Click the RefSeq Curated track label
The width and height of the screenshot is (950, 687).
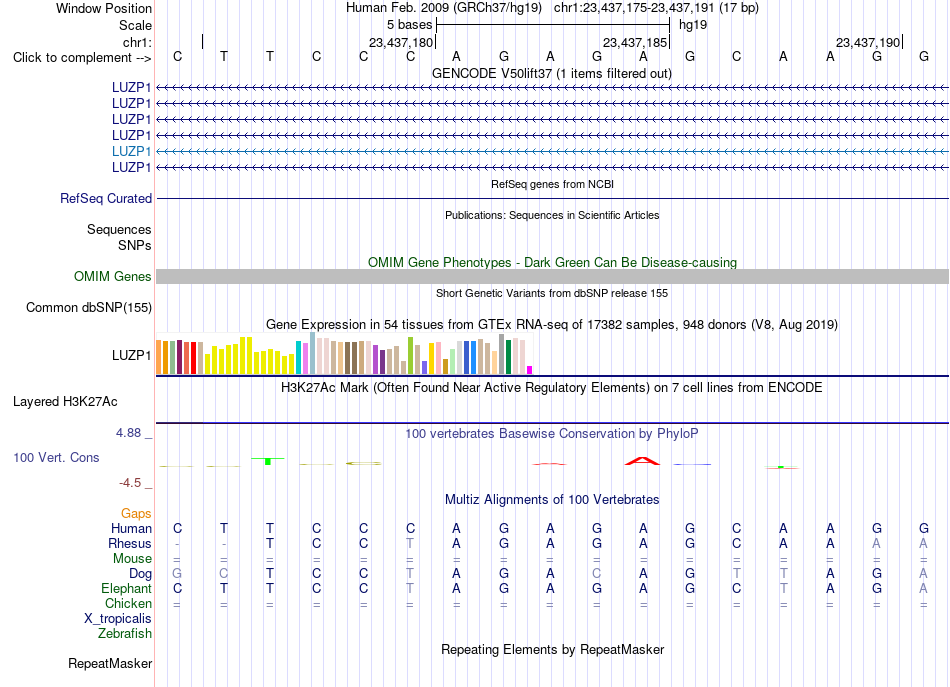point(106,198)
